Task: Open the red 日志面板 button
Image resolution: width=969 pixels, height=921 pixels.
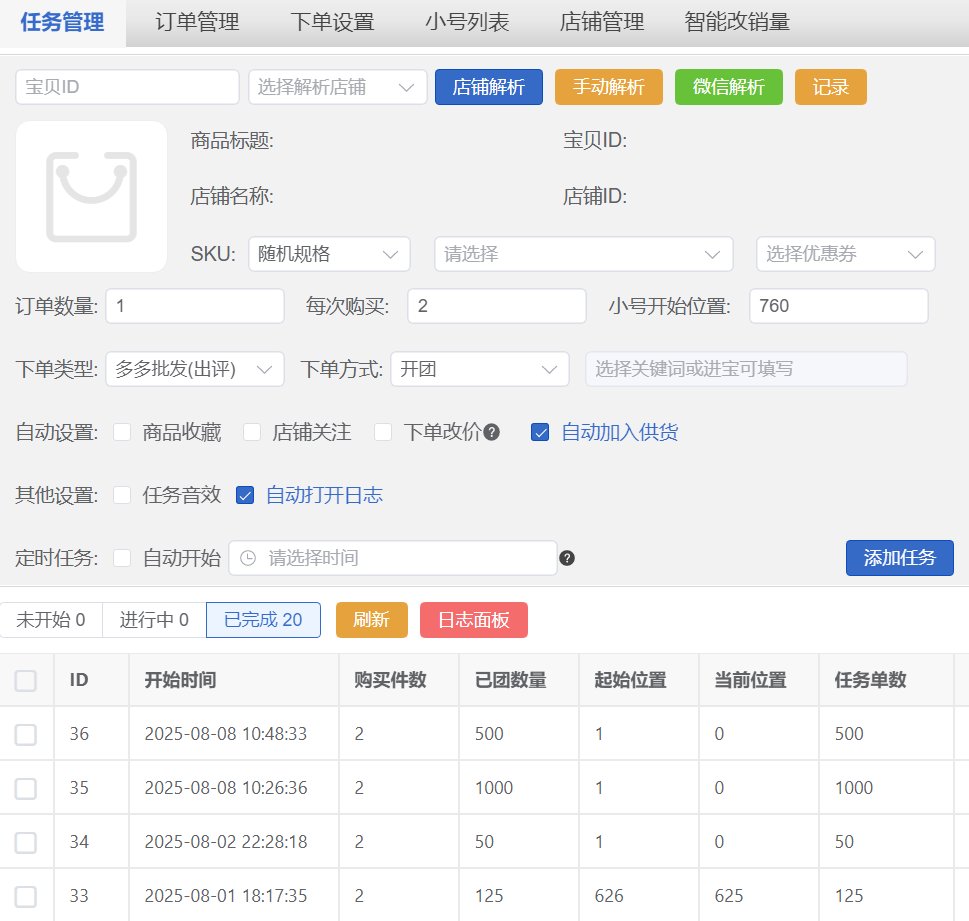Action: point(473,620)
